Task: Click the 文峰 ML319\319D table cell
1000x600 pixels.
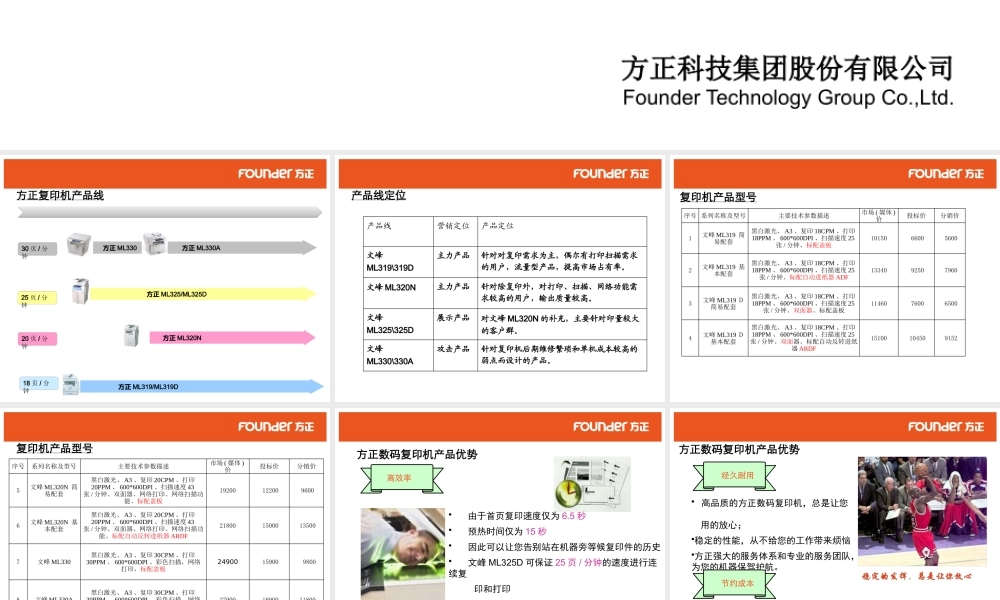Action: tap(398, 261)
